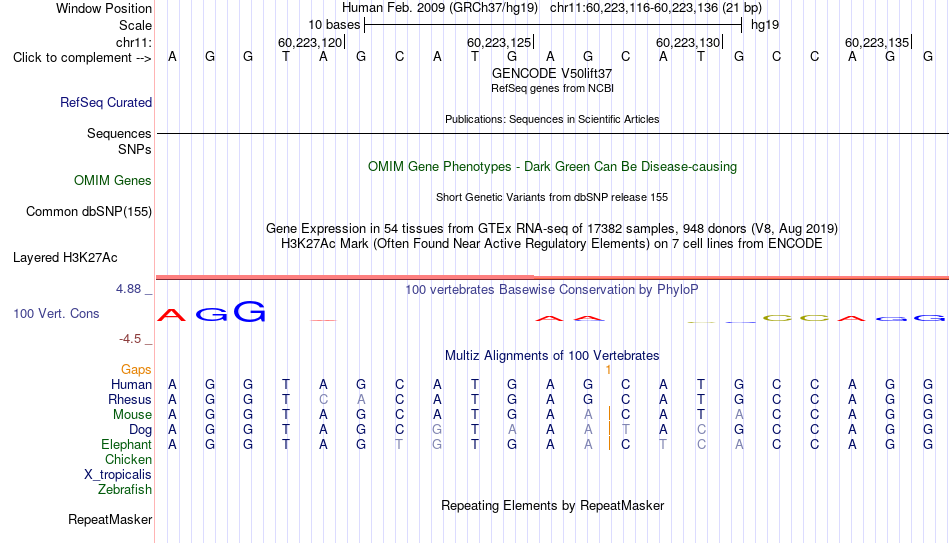Click 'Multiz Alignments of 100 Vertebrates' title

(552, 356)
